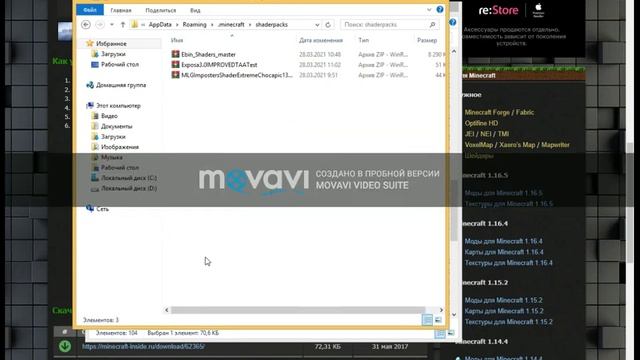Open the Главная ribbon tab
640x360 pixels.
[121, 10]
